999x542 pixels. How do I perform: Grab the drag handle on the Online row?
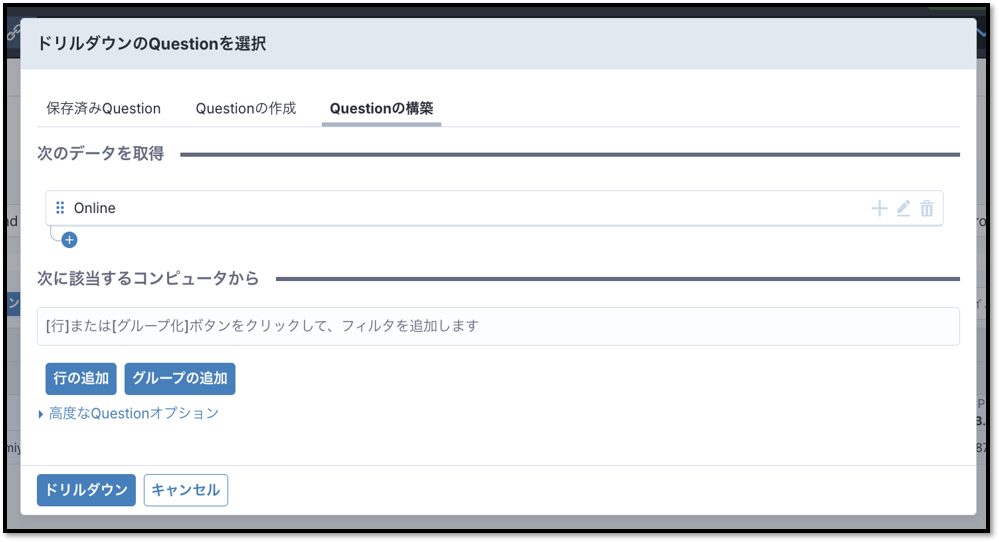60,208
